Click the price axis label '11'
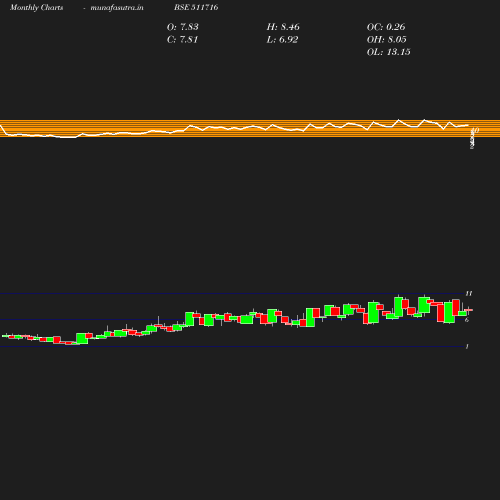 469,293
